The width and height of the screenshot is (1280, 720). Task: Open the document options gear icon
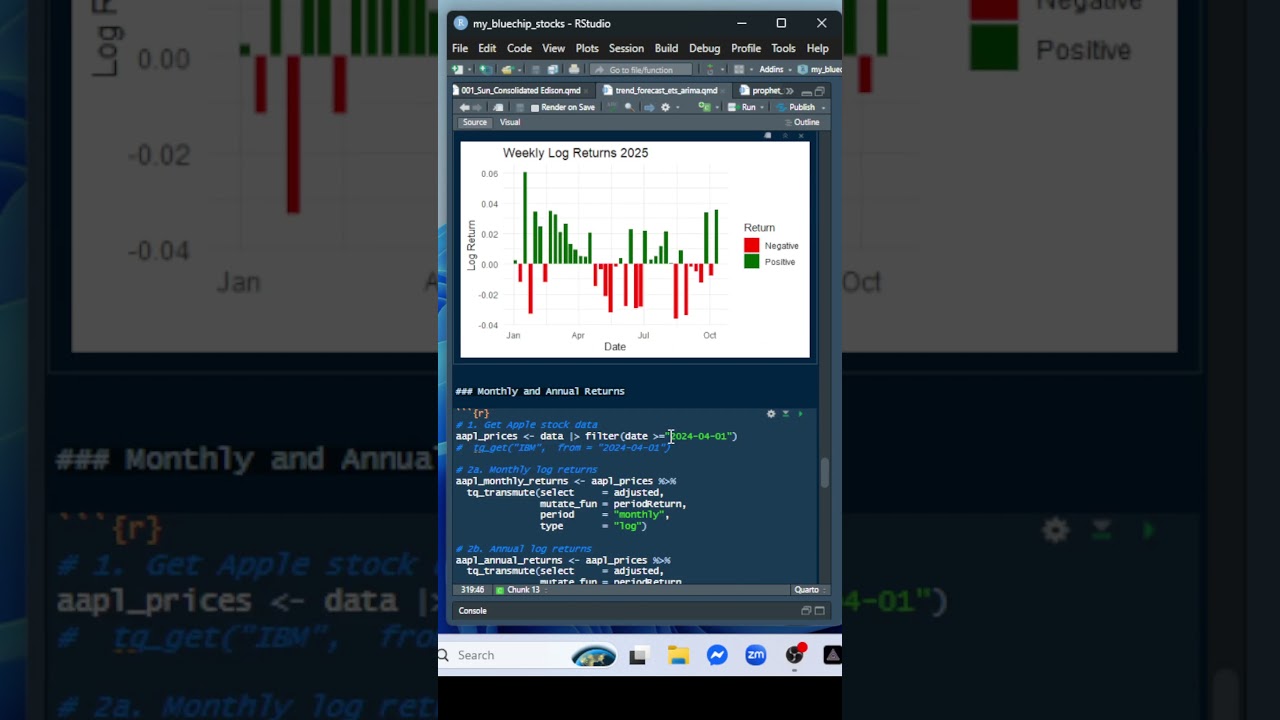coord(665,107)
